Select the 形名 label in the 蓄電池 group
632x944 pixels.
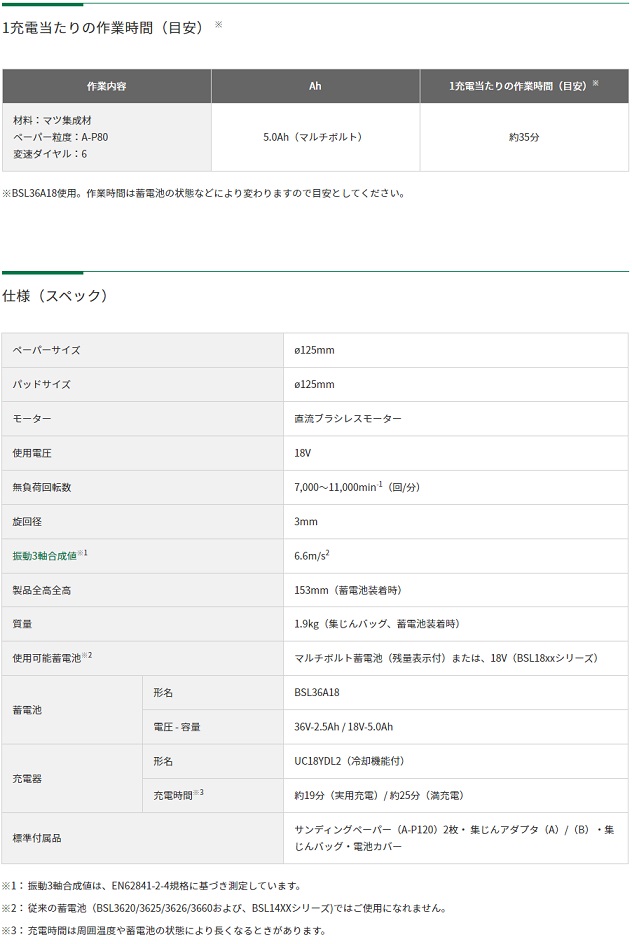click(x=163, y=692)
